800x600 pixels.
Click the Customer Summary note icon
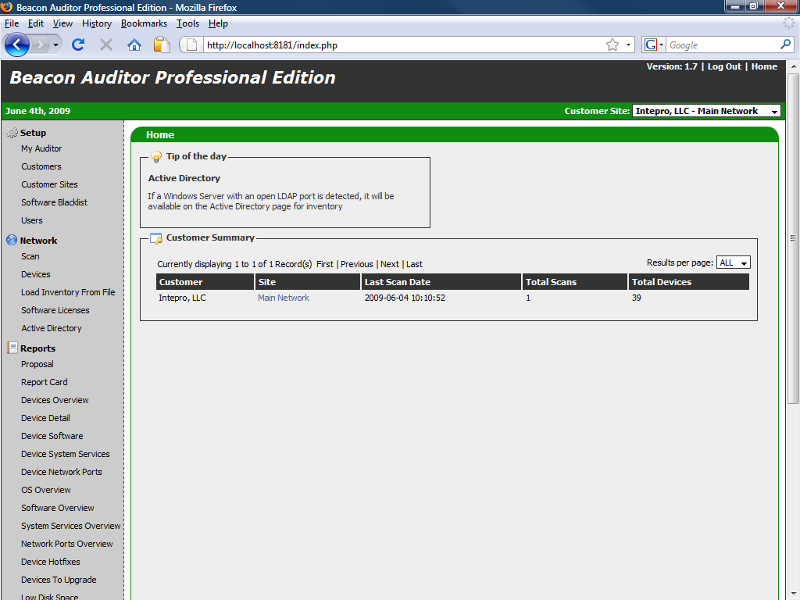coord(156,238)
